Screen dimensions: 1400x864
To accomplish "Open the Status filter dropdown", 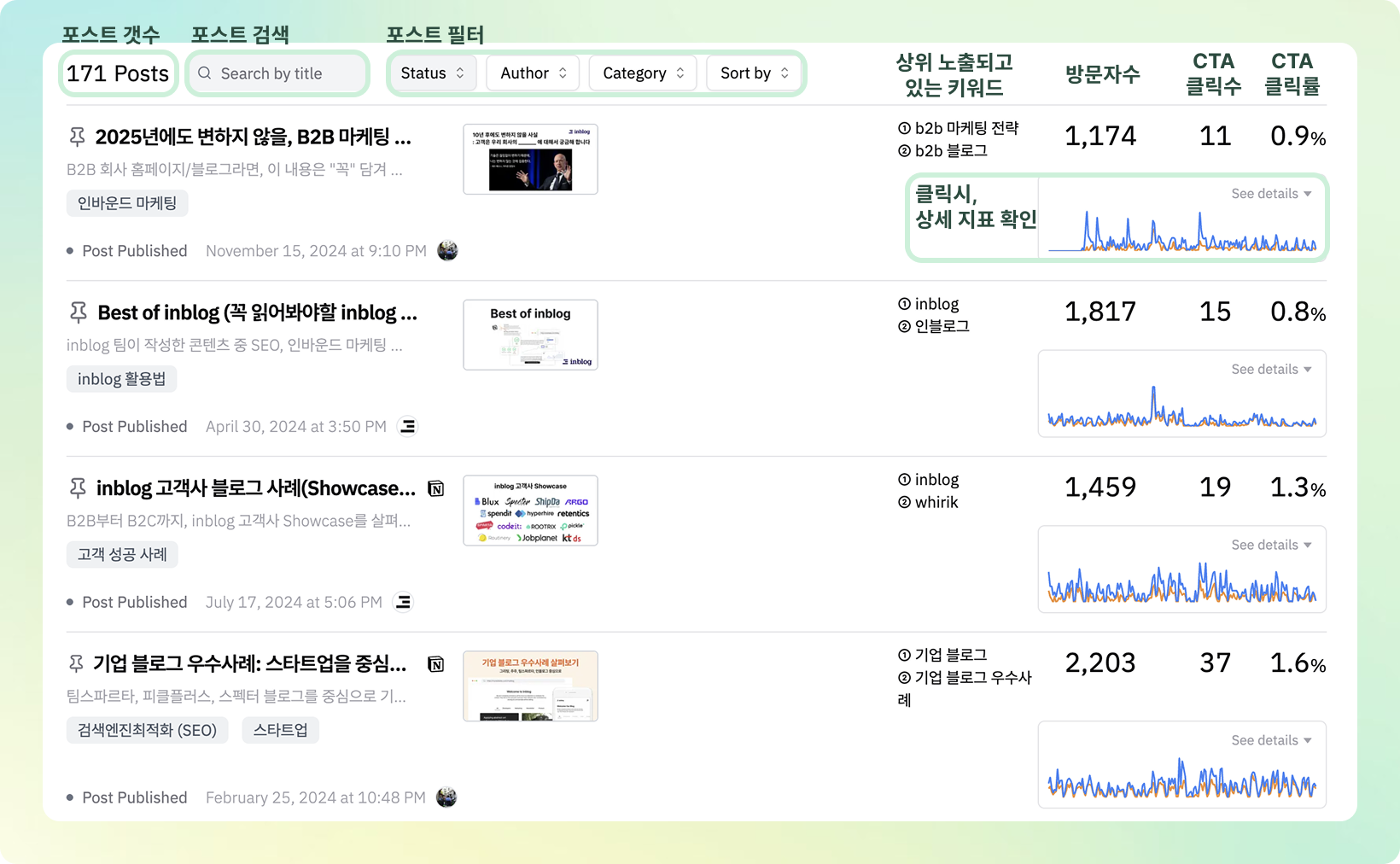I will [432, 73].
